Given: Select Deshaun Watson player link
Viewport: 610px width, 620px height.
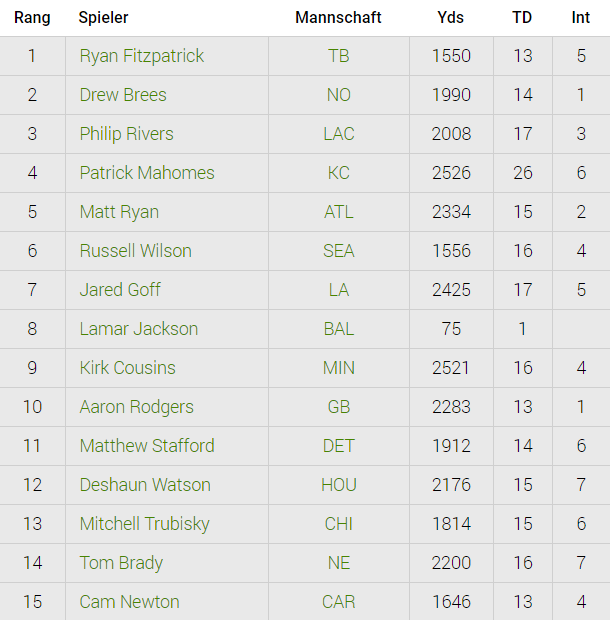Looking at the screenshot, I should click(145, 485).
